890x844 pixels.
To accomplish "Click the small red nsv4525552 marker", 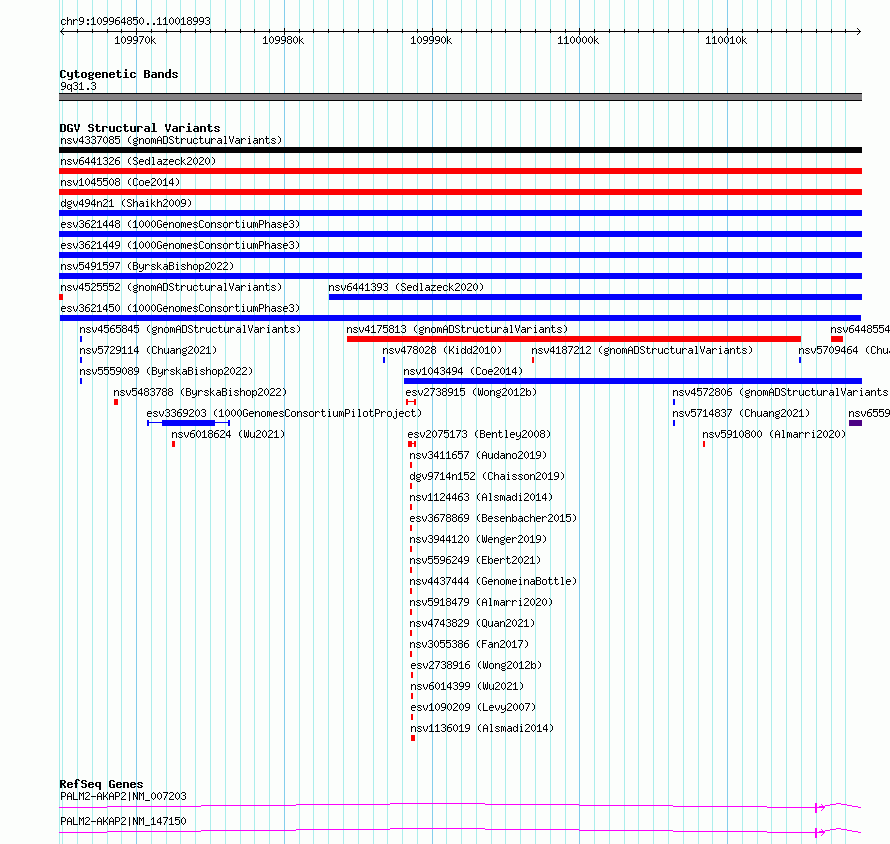I will click(61, 297).
